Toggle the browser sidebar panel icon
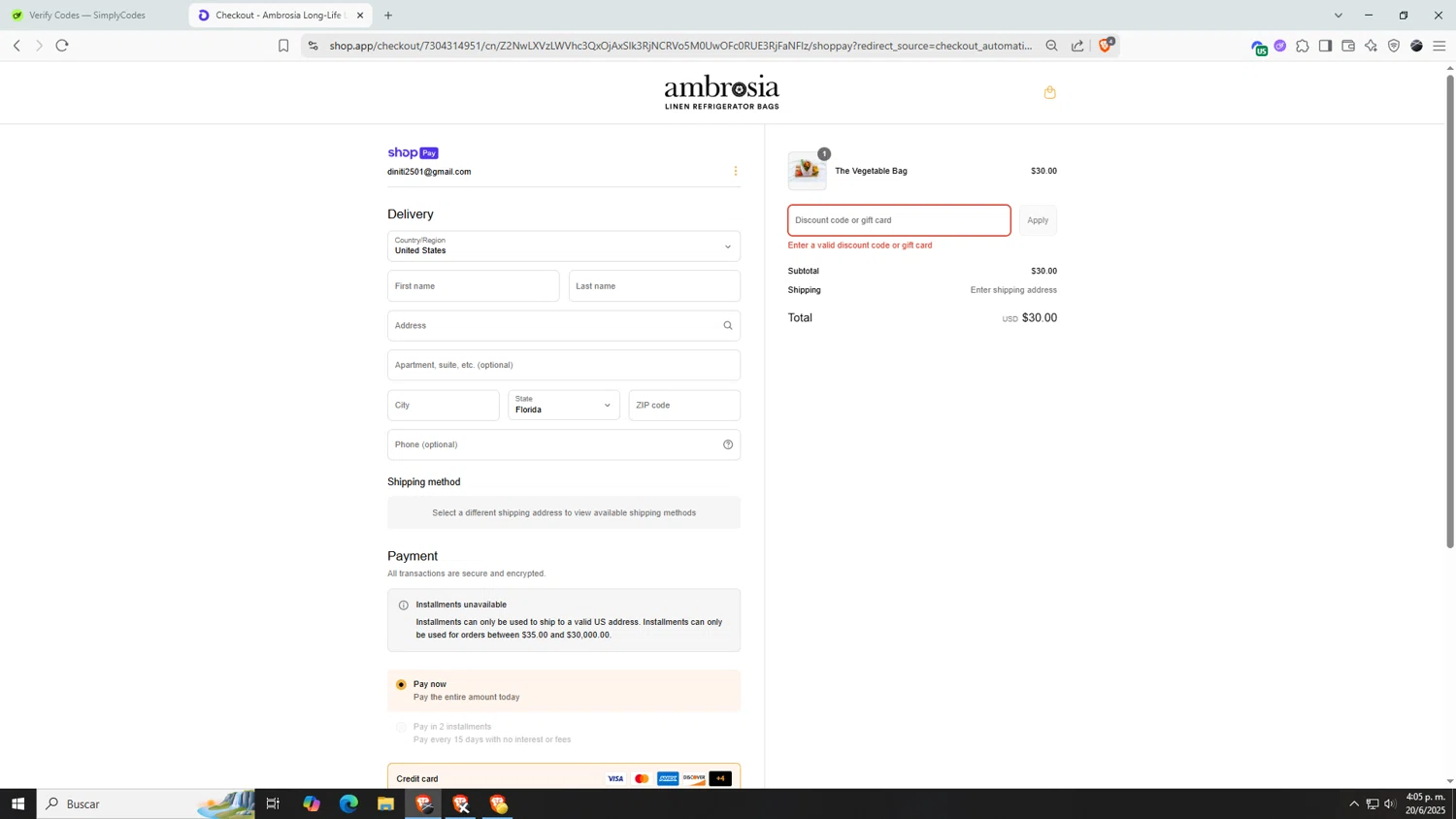This screenshot has height=819, width=1456. pyautogui.click(x=1325, y=46)
